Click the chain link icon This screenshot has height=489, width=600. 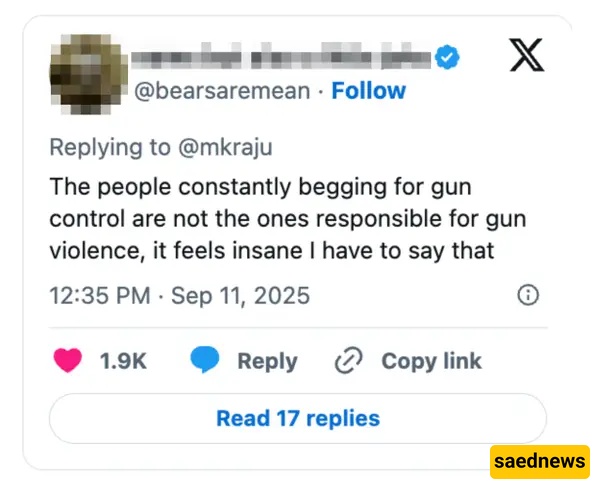point(349,360)
